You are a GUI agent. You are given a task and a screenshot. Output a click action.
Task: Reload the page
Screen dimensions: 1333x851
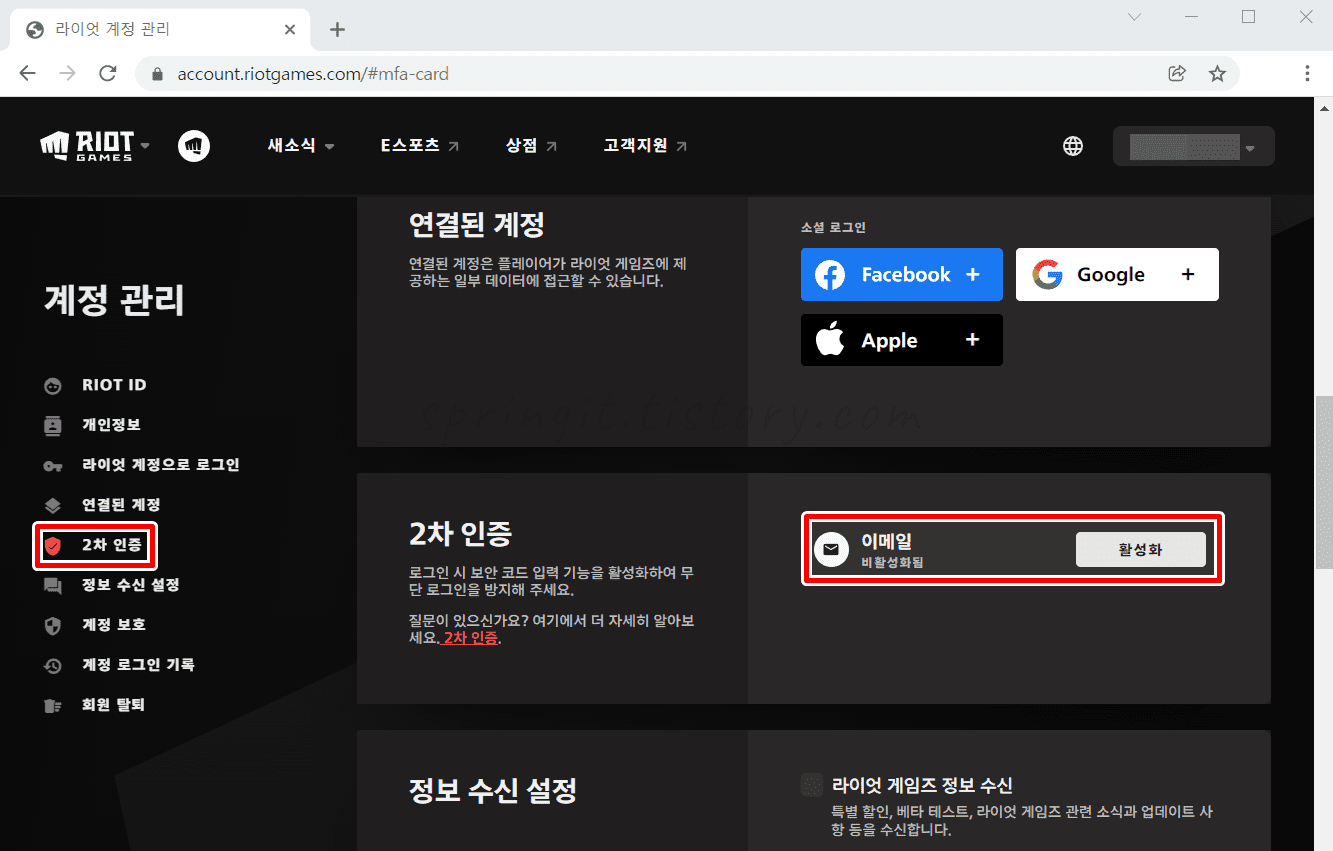108,73
